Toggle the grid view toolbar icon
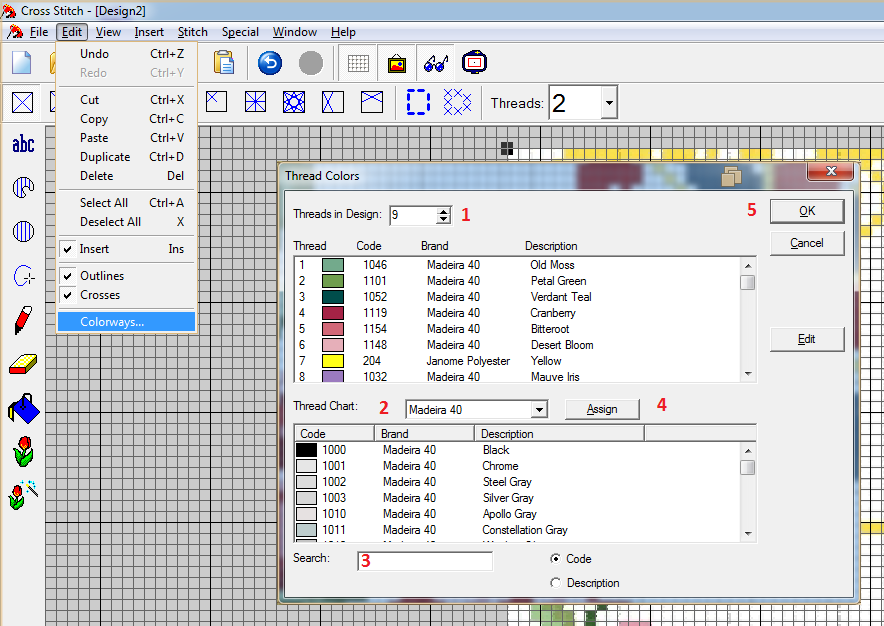The height and width of the screenshot is (626, 884). pos(357,63)
